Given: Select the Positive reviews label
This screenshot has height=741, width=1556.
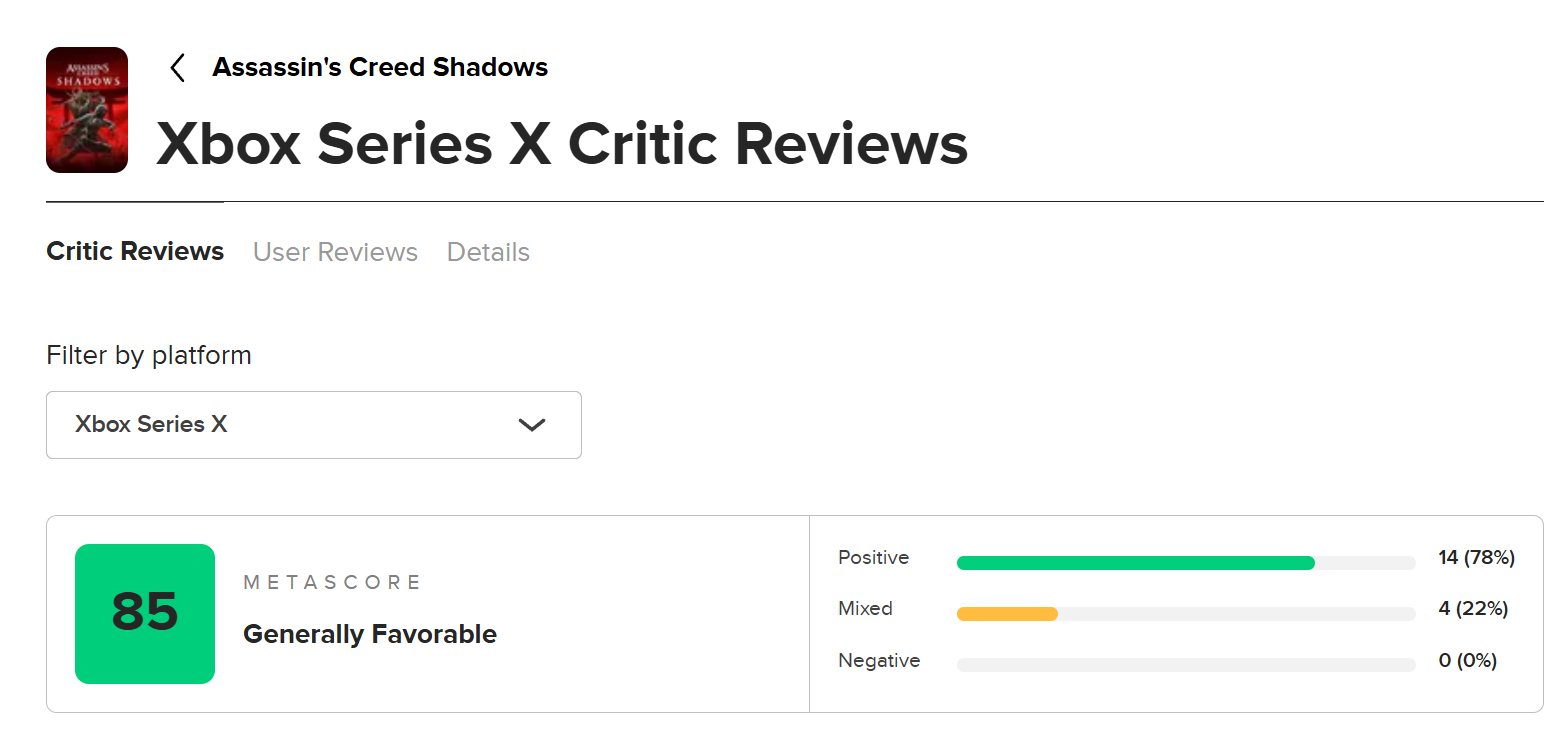Looking at the screenshot, I should 874,558.
